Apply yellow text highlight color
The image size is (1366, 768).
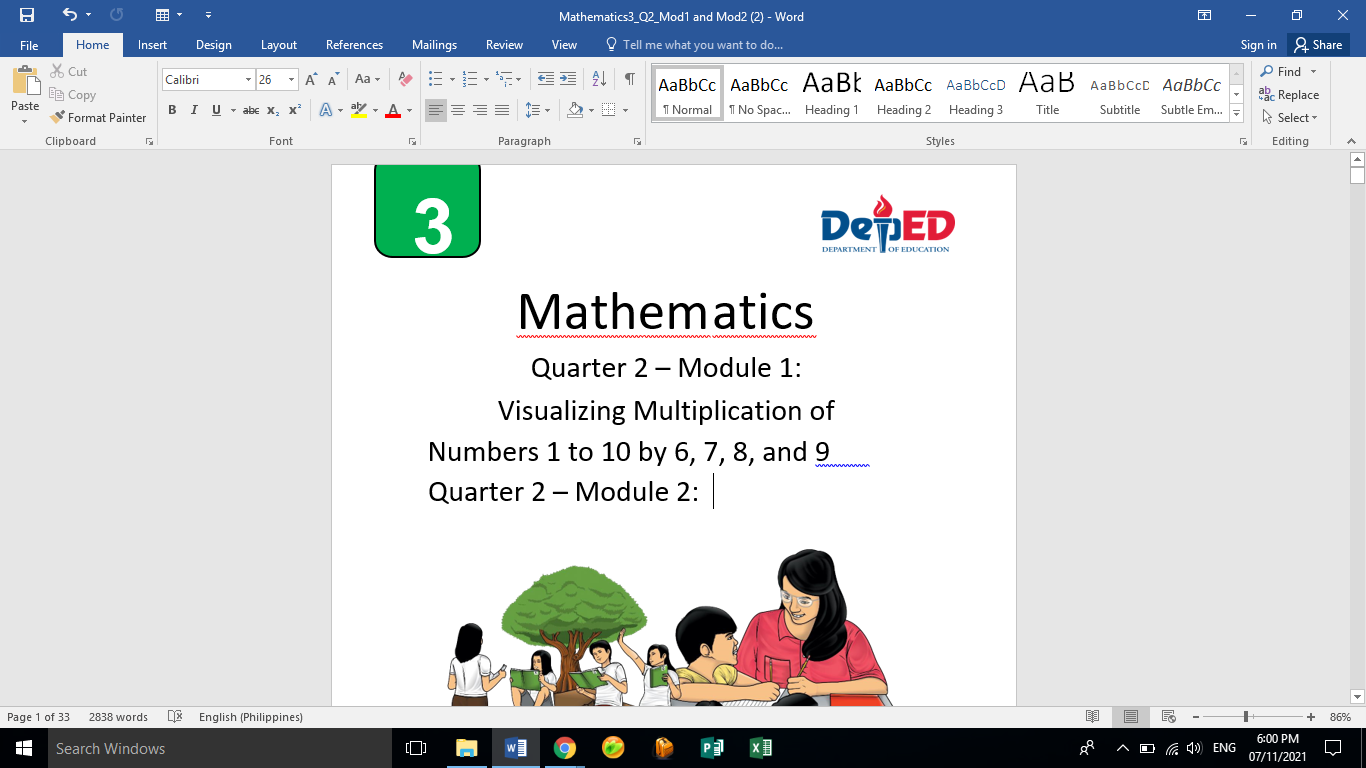[x=359, y=110]
